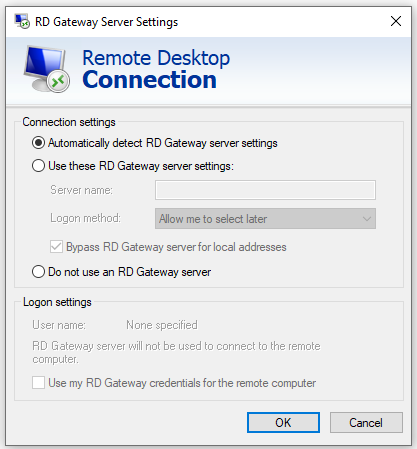The width and height of the screenshot is (417, 449).
Task: Click the 'Logon method:' label
Action: tap(86, 218)
